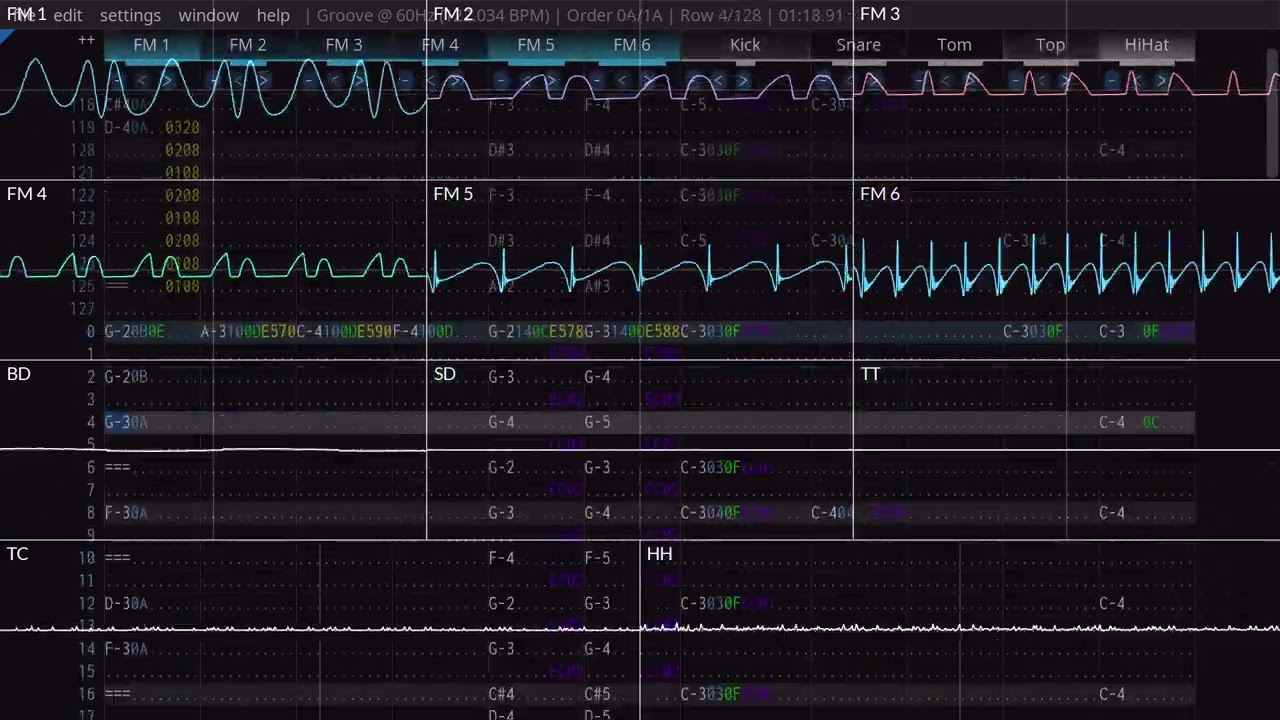Click the right arrow under Tom
Viewport: 1280px width, 720px height.
pos(968,80)
